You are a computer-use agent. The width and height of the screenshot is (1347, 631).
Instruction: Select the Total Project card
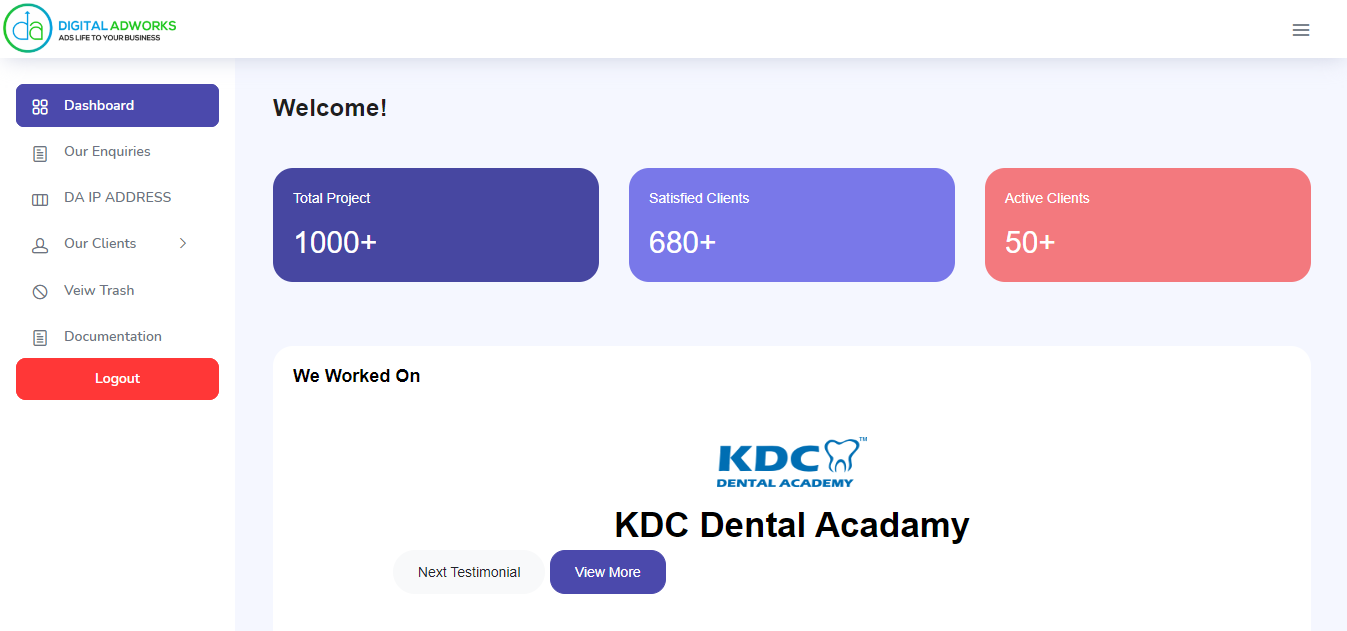[436, 225]
